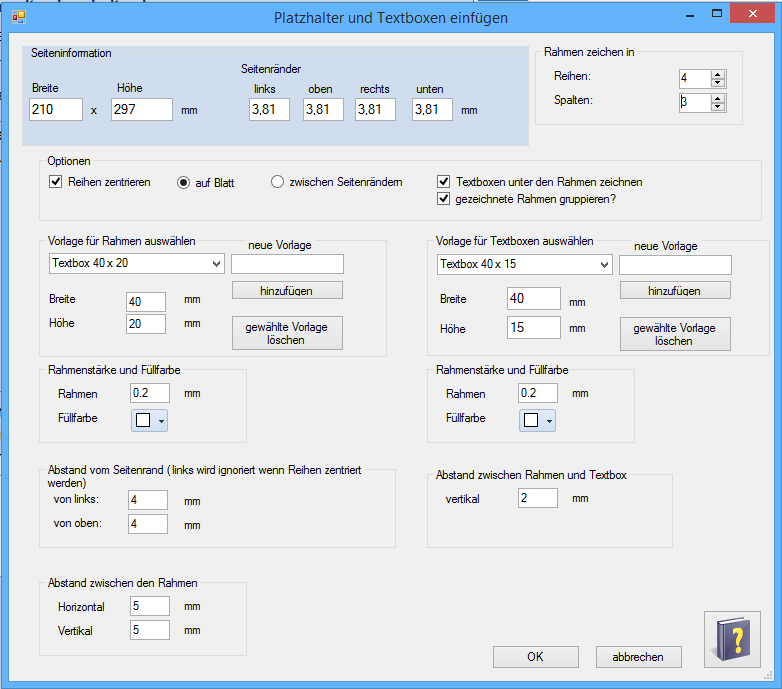
Task: Click hinzufügen for Textboxen Vorlage
Action: [x=675, y=290]
